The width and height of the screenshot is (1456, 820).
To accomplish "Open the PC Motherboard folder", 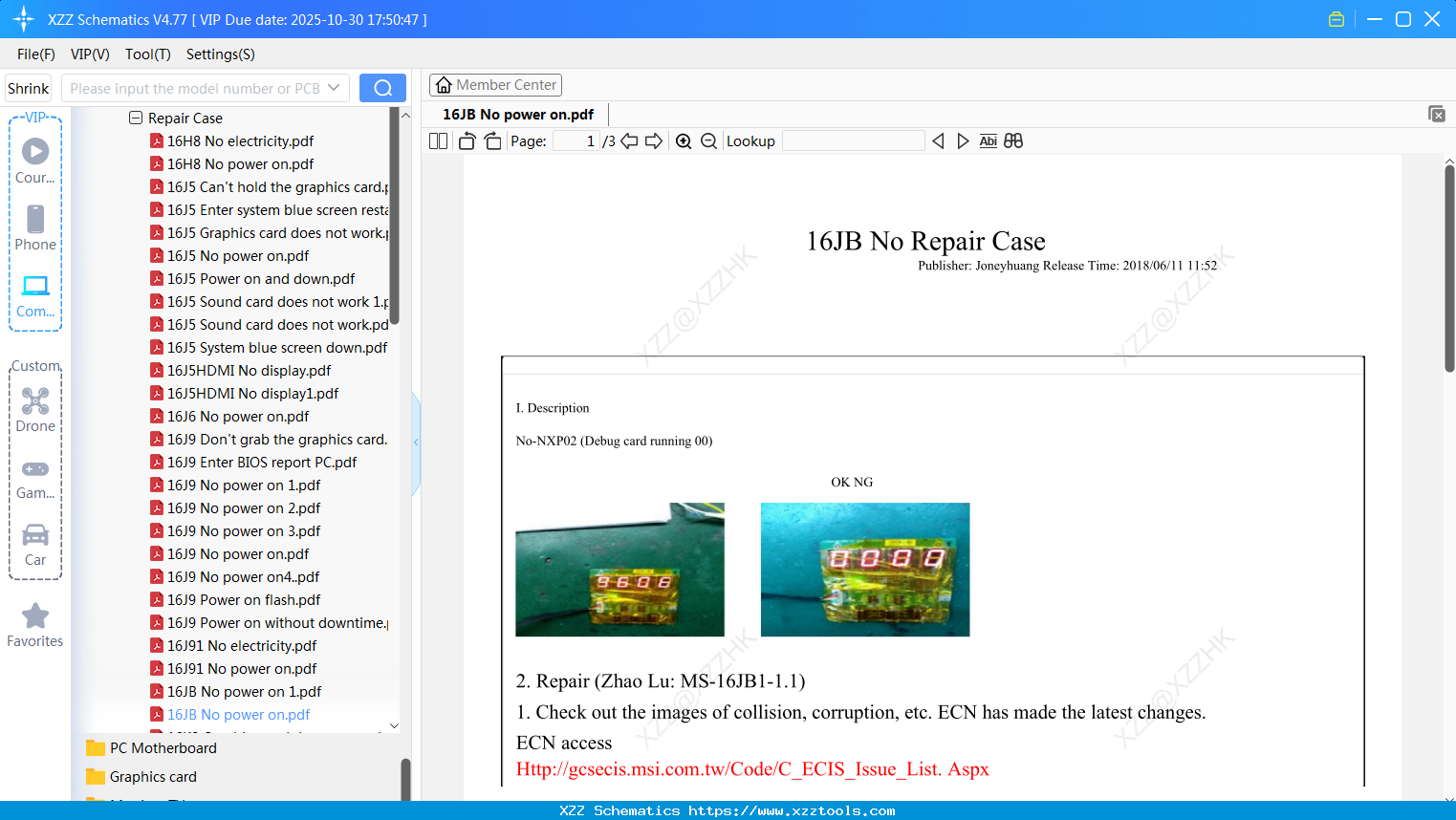I will 151,748.
